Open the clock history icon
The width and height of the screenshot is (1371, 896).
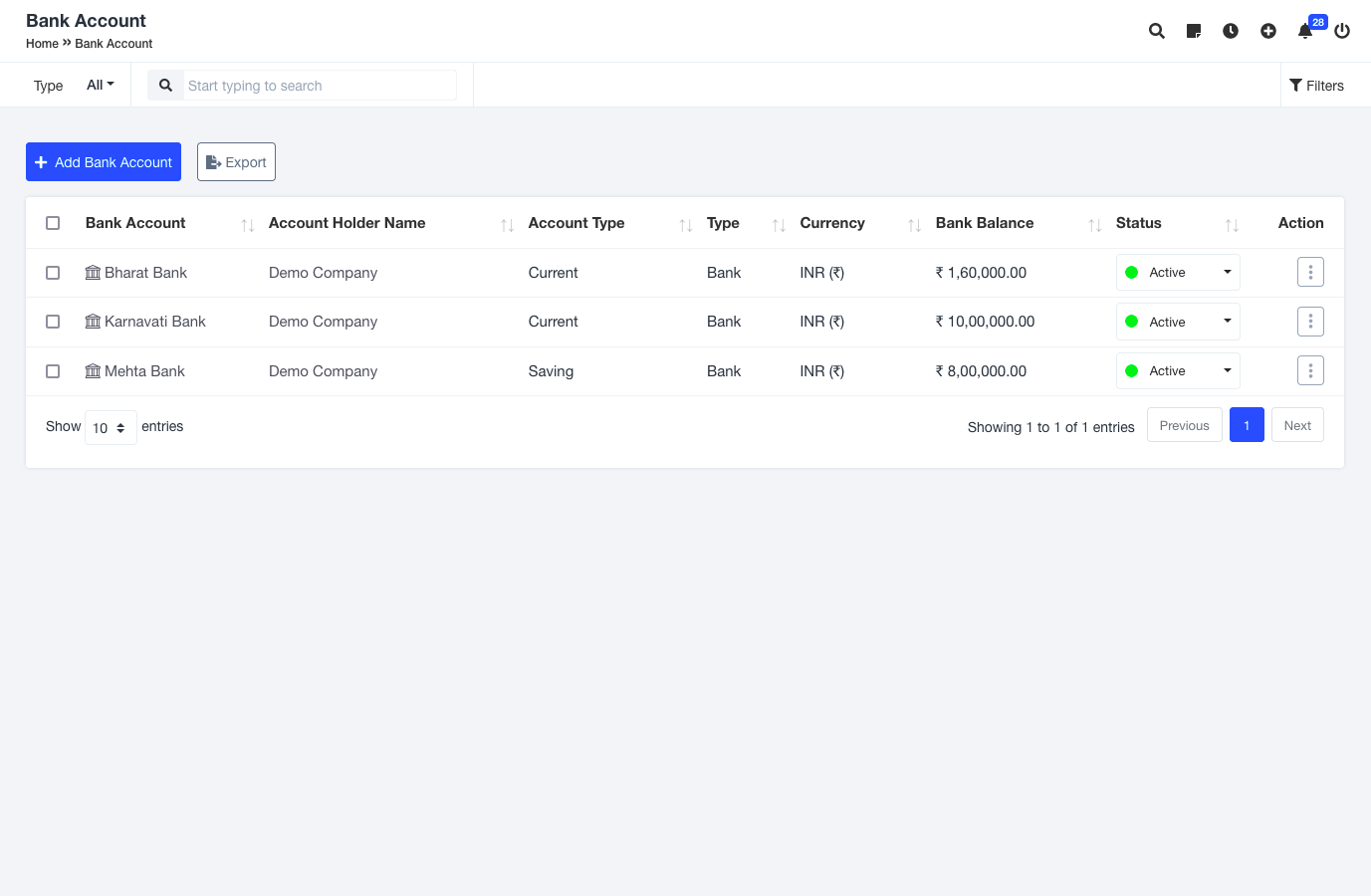click(x=1231, y=31)
